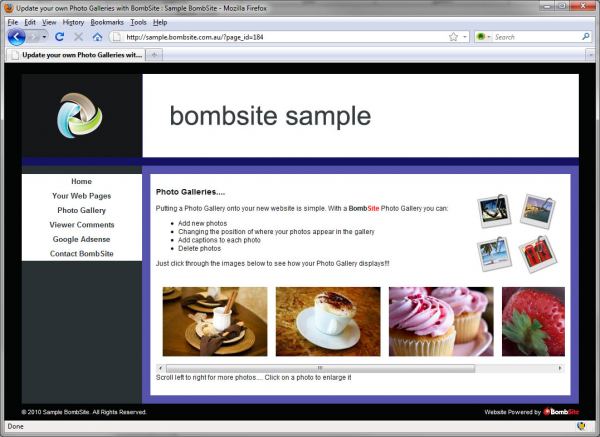Open the View menu
This screenshot has width=600, height=437.
[49, 22]
